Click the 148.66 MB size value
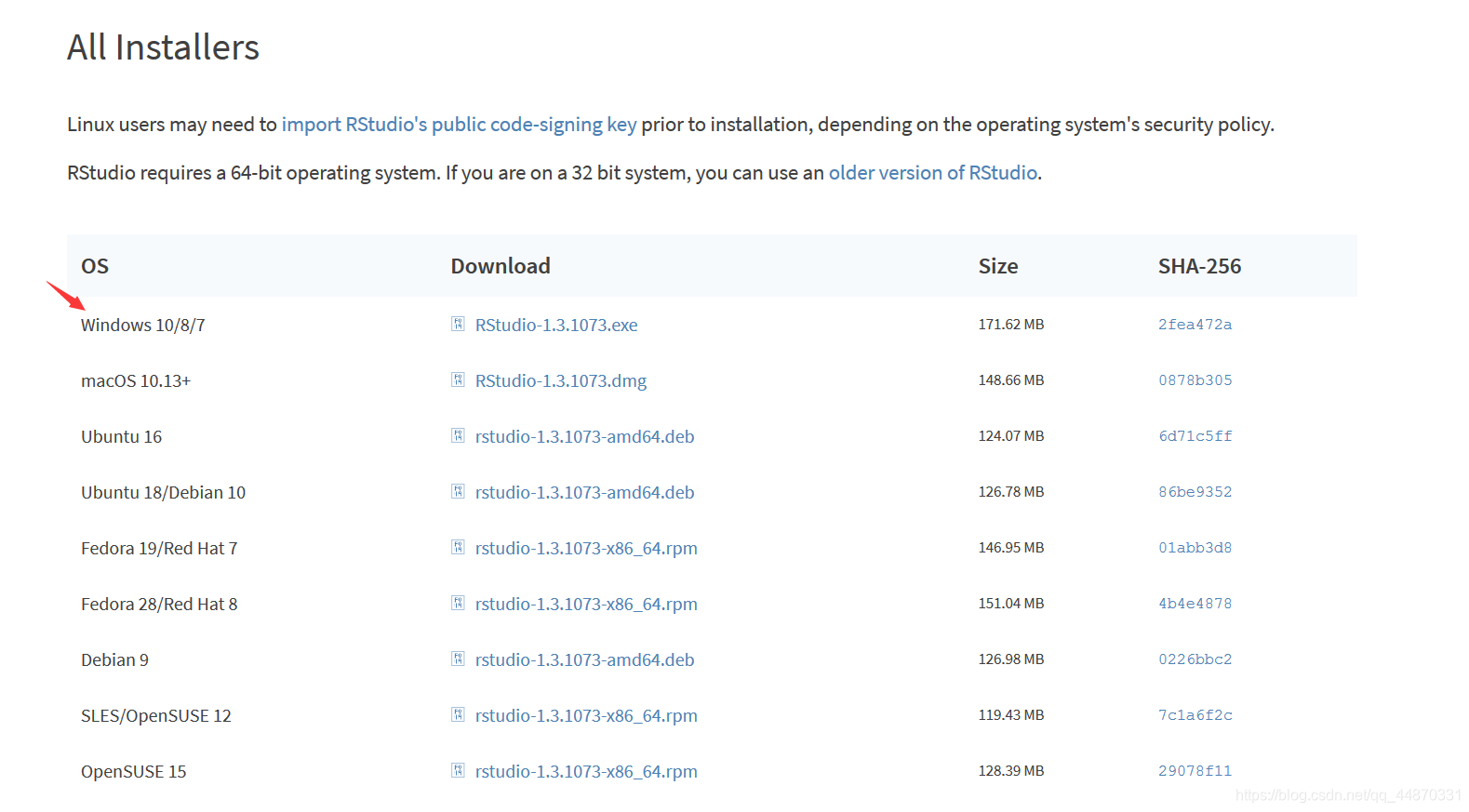 pos(1011,380)
